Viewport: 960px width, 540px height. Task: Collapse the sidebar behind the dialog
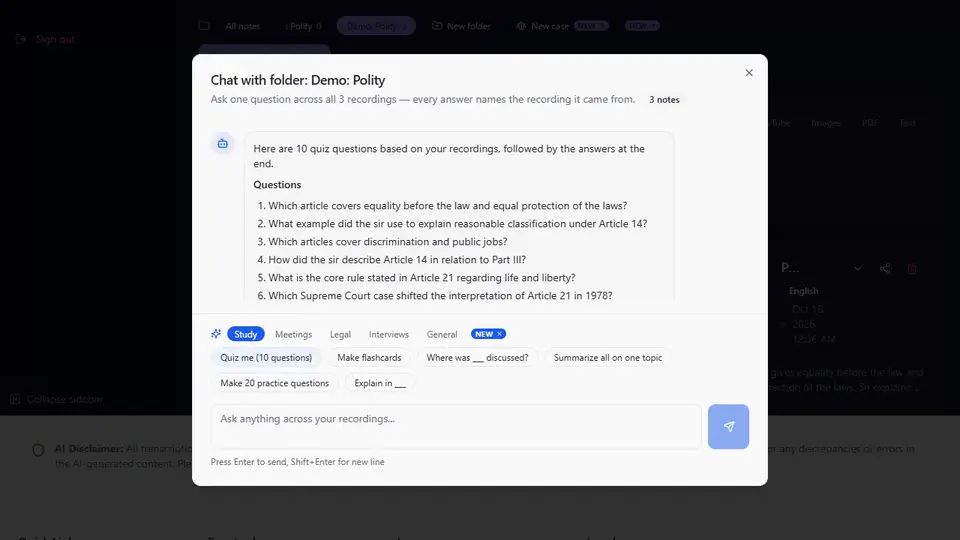point(64,399)
